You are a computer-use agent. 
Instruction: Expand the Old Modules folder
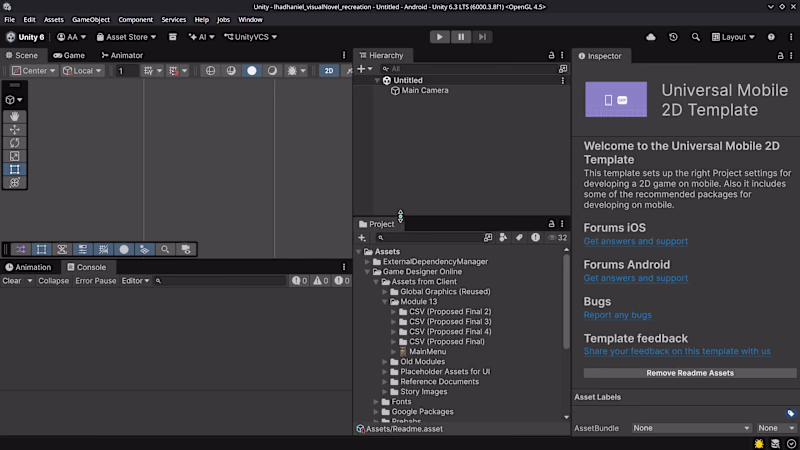385,362
